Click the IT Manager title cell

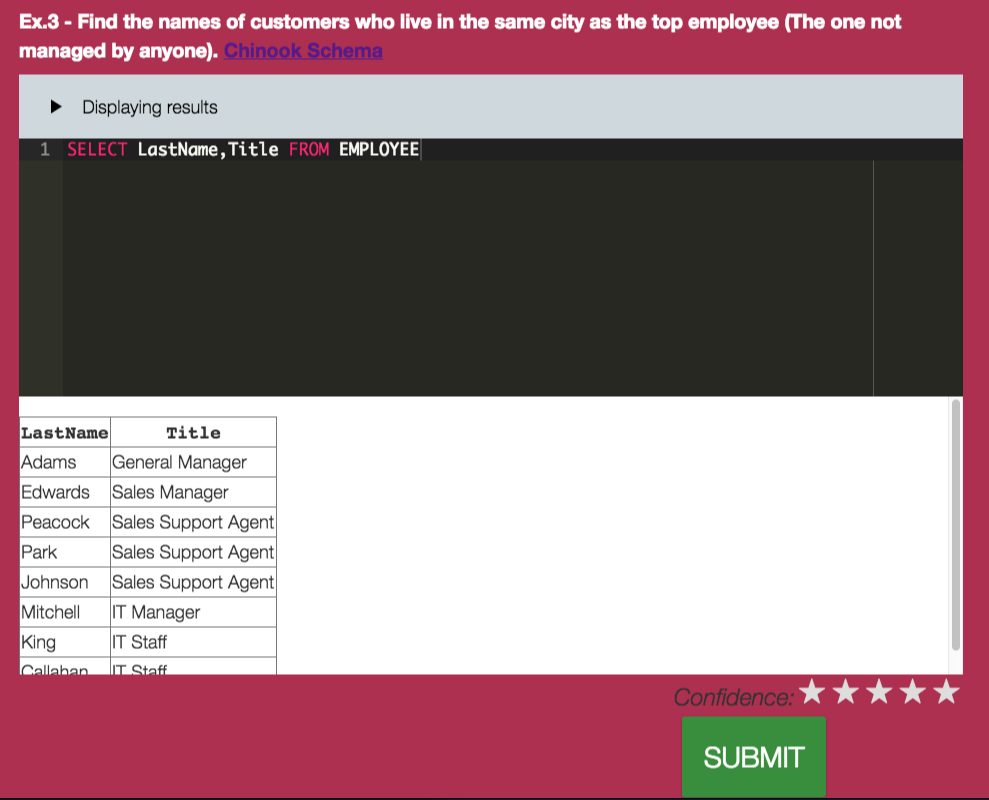(156, 612)
